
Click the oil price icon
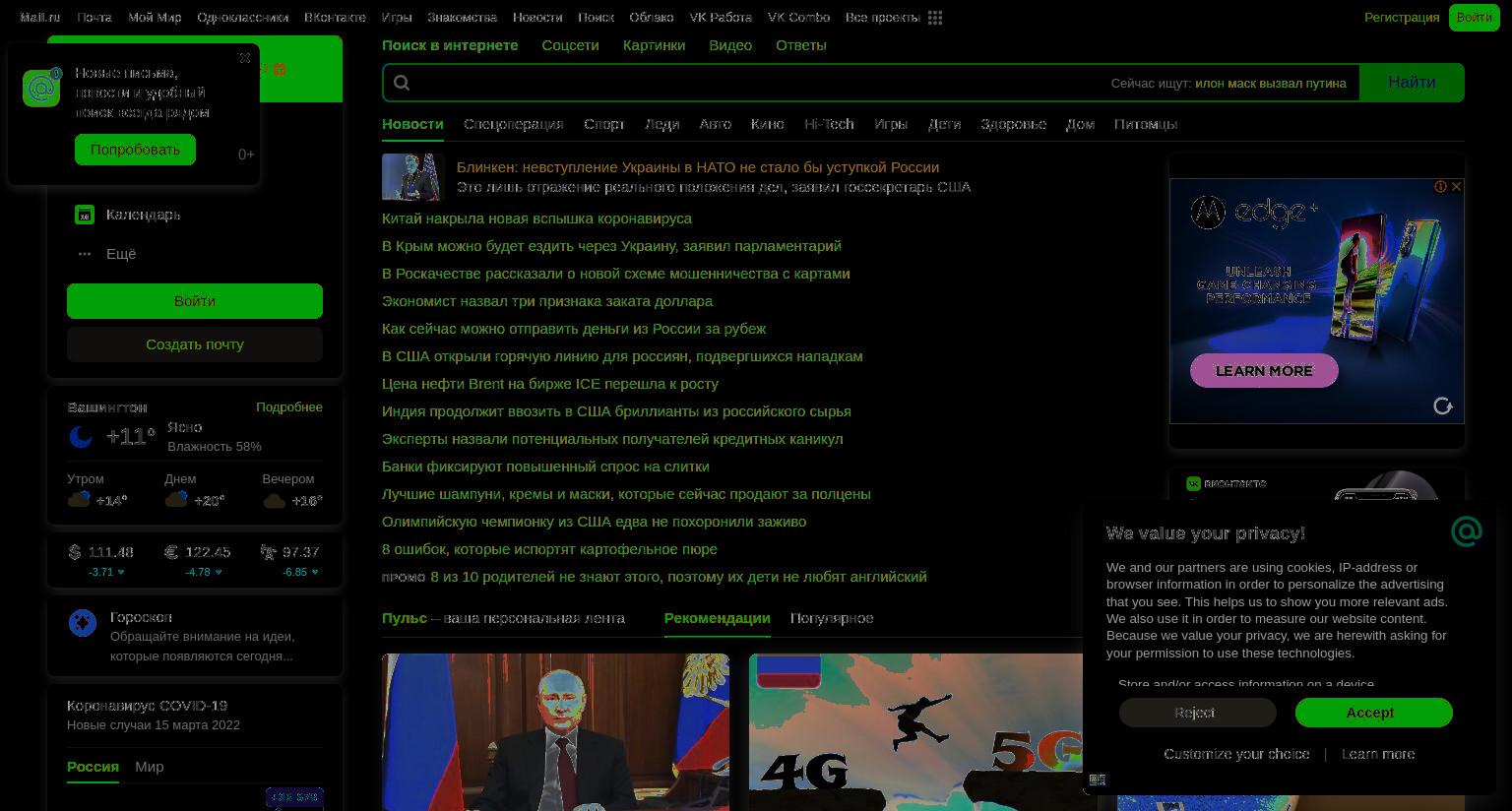[268, 552]
